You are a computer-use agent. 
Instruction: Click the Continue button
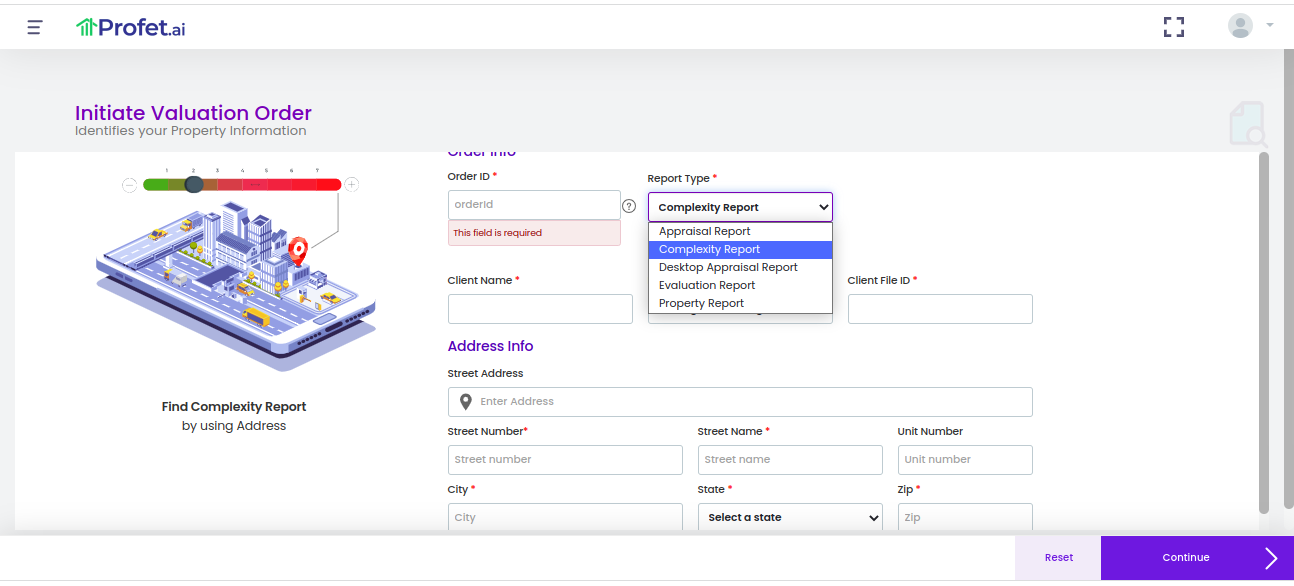click(x=1185, y=557)
